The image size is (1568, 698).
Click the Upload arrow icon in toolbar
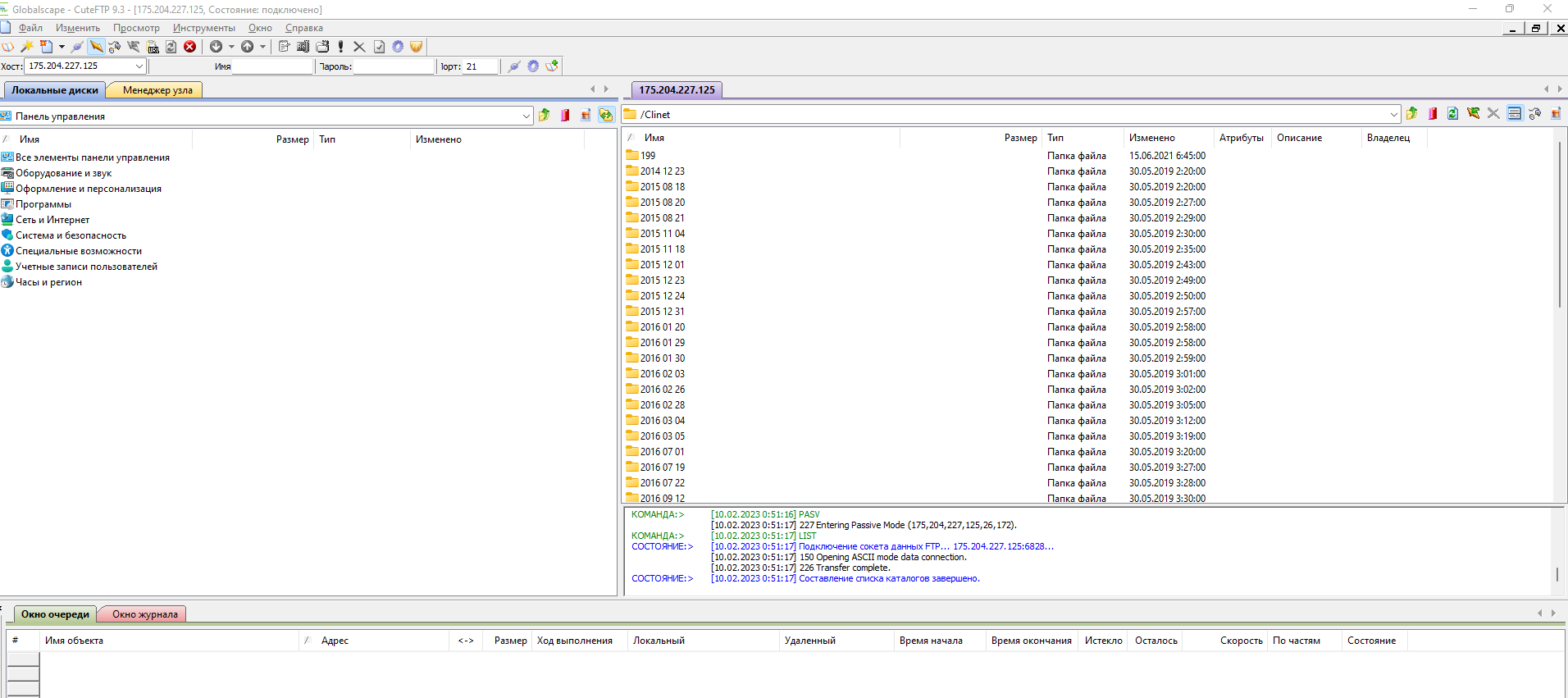click(247, 47)
